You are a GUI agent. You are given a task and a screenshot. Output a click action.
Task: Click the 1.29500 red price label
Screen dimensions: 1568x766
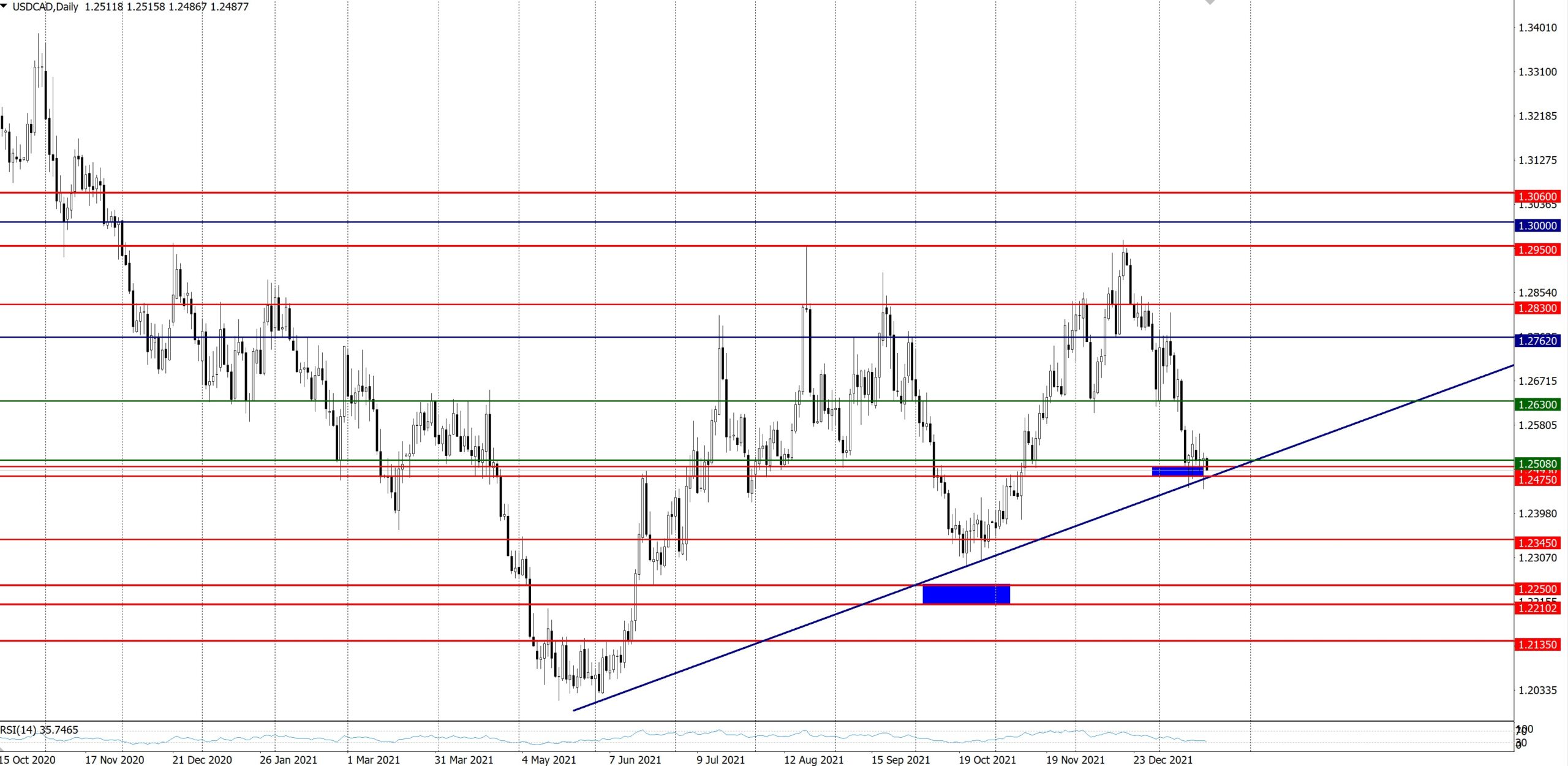[x=1537, y=250]
